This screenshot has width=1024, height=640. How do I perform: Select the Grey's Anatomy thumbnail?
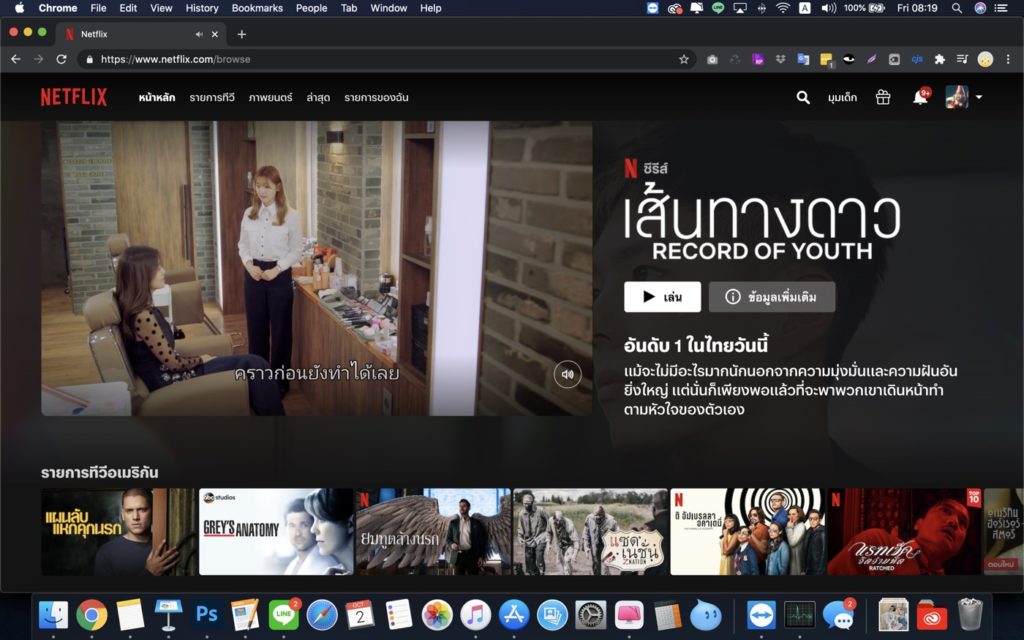pyautogui.click(x=276, y=531)
